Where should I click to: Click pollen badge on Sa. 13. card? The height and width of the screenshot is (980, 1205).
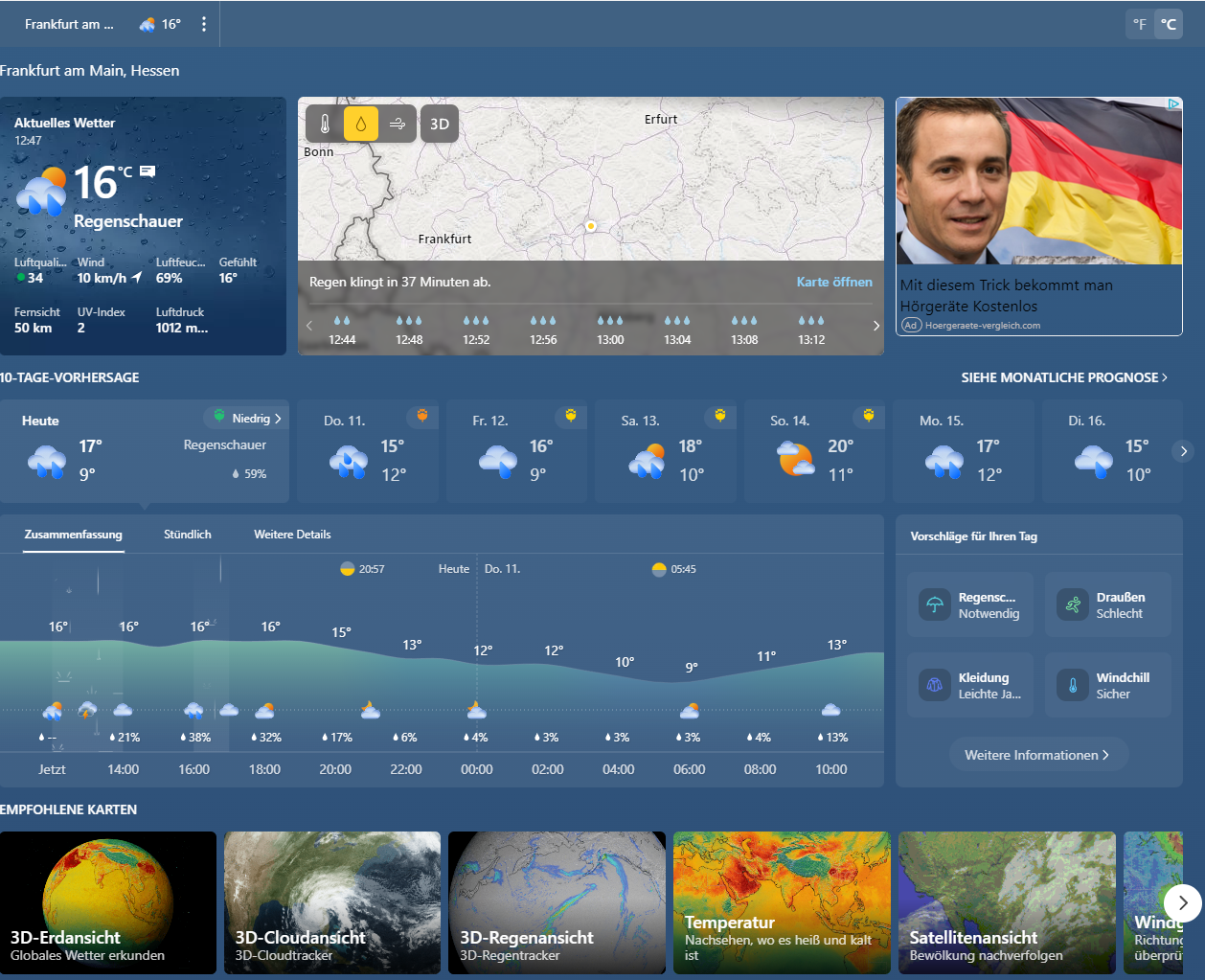tap(720, 416)
